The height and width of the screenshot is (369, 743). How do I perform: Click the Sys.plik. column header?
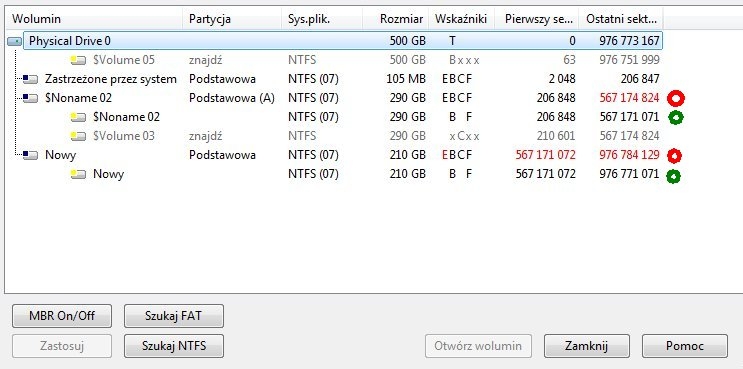click(322, 19)
